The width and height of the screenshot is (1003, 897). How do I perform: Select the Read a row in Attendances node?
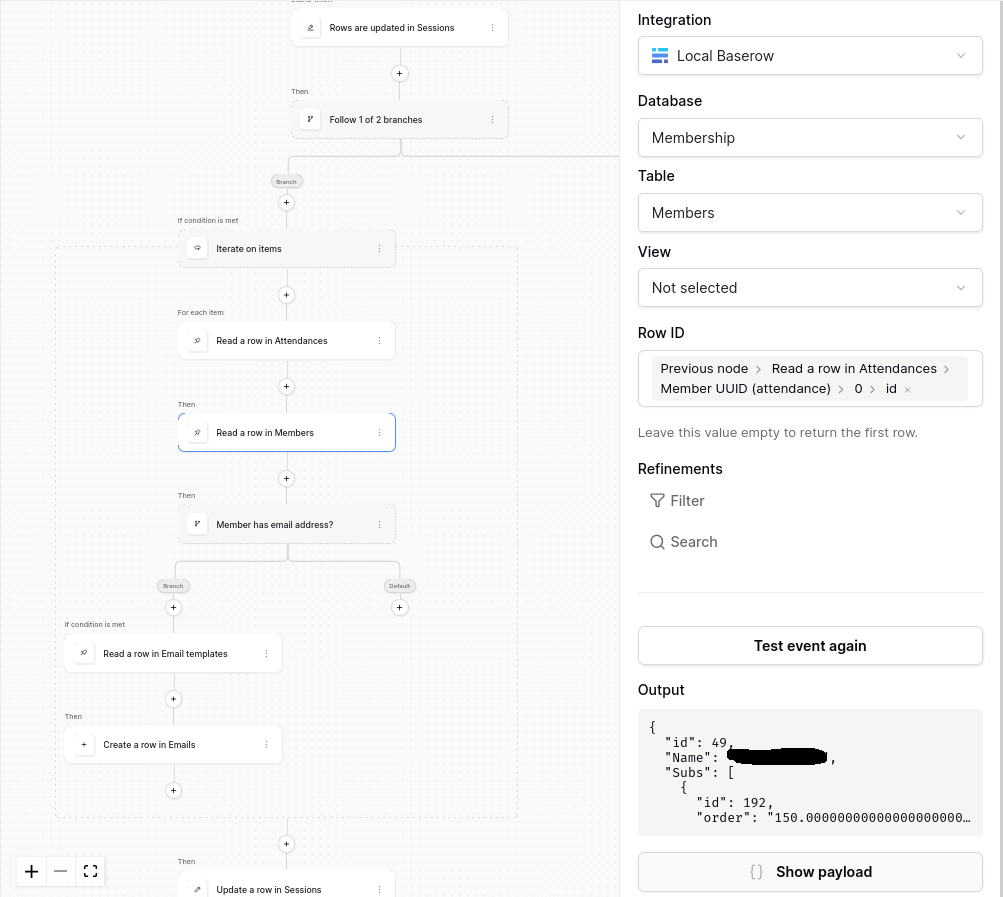[x=272, y=341]
